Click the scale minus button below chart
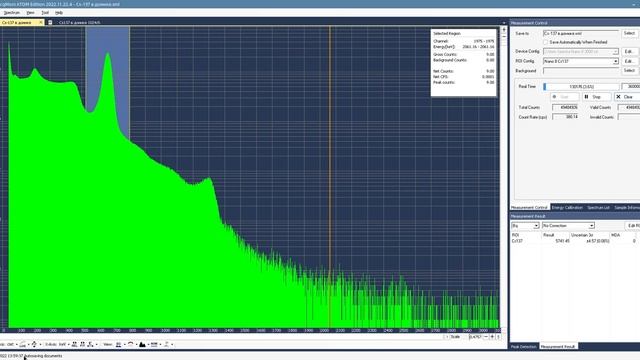 [x=486, y=337]
